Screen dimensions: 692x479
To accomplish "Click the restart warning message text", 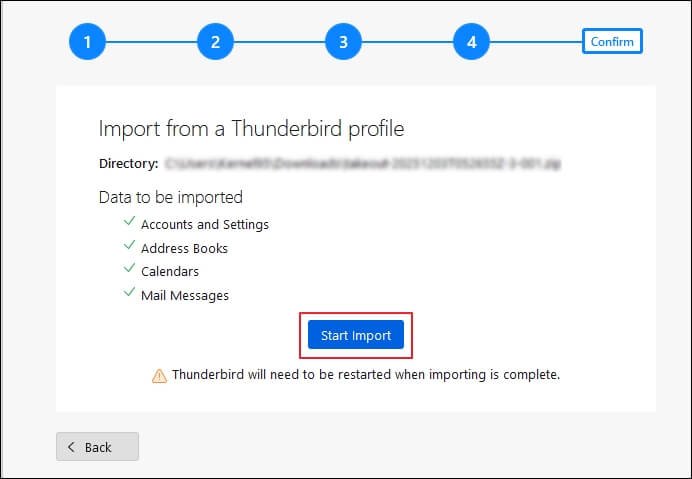I will click(366, 374).
